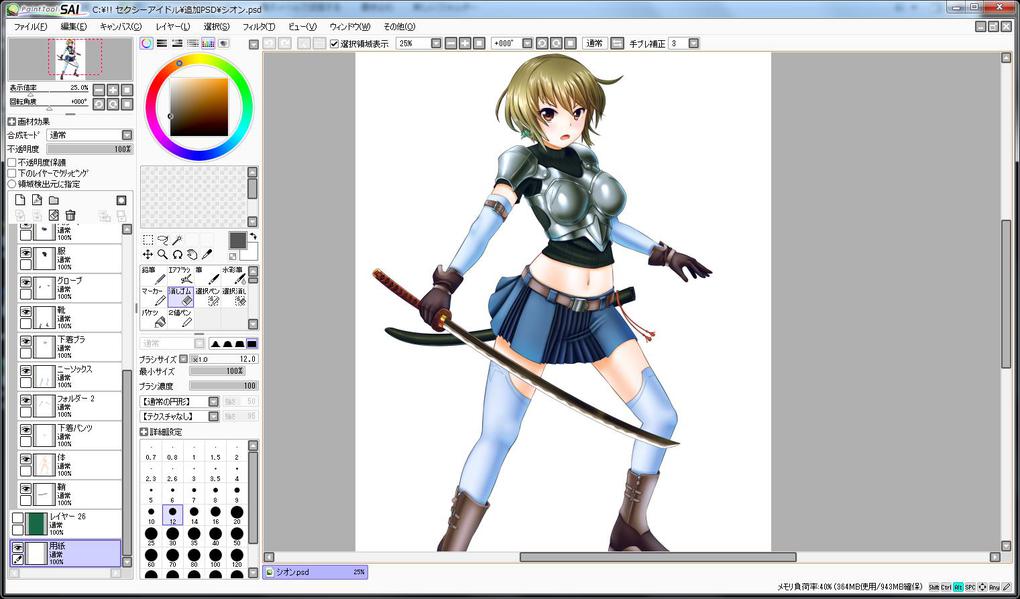This screenshot has height=599, width=1020.
Task: Select the hand pan tool
Action: [192, 254]
